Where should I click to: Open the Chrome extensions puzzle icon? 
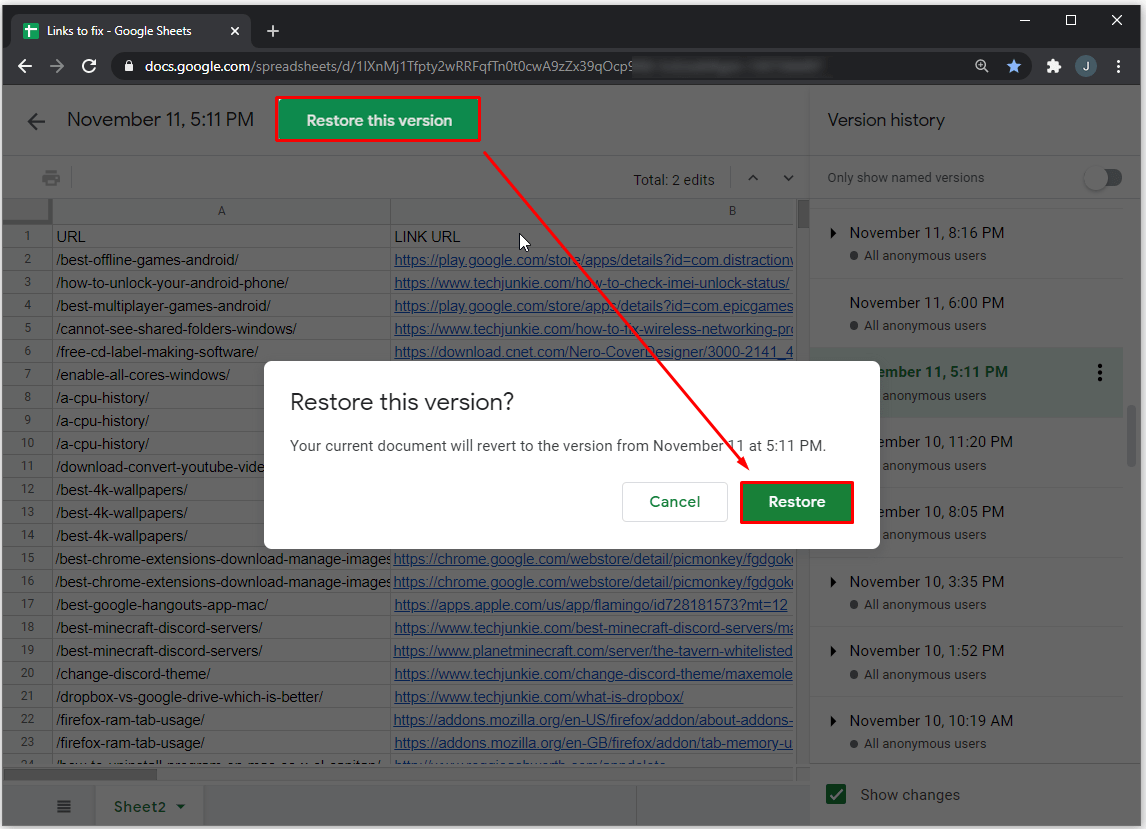click(x=1053, y=67)
